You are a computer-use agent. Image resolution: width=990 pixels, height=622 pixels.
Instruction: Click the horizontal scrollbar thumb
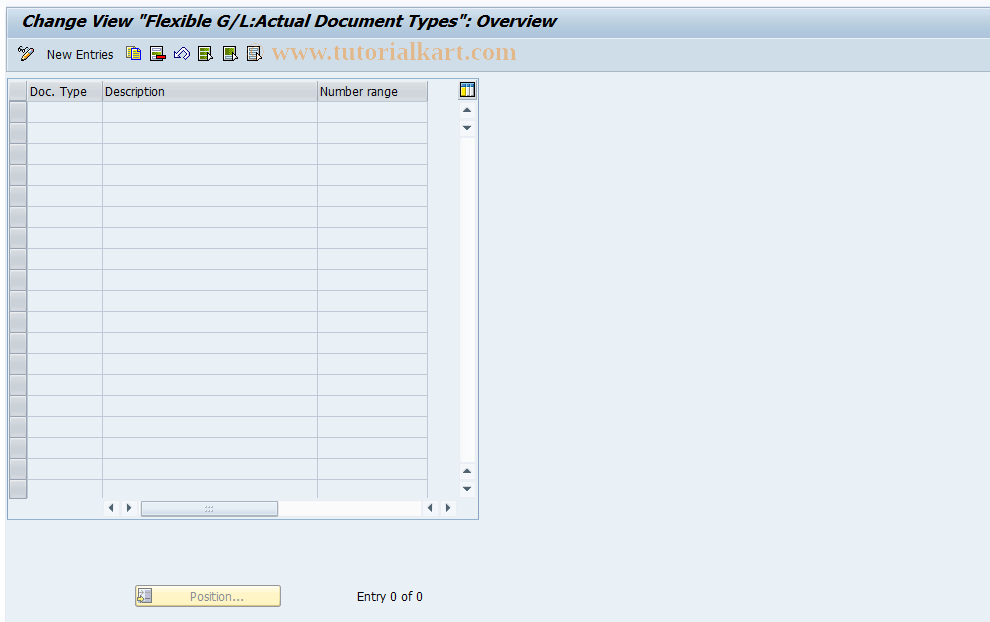(209, 508)
